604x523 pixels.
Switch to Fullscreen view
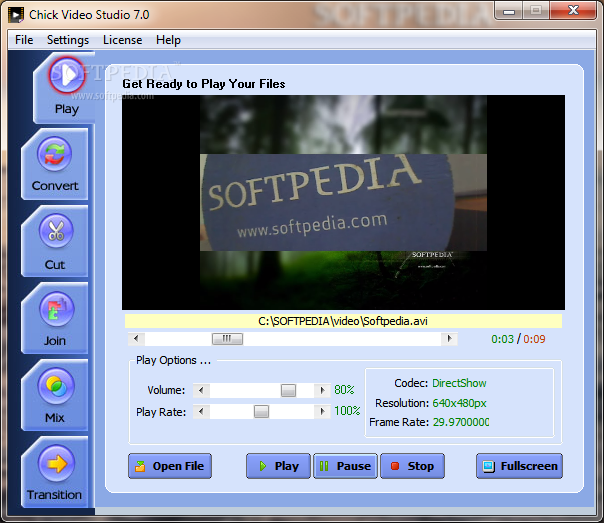pos(519,466)
